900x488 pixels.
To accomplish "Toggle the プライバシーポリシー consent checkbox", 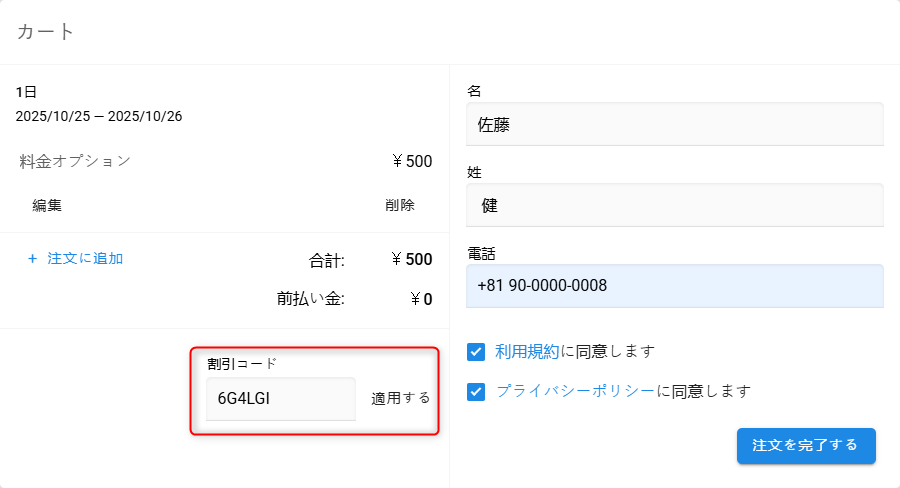I will (x=476, y=391).
